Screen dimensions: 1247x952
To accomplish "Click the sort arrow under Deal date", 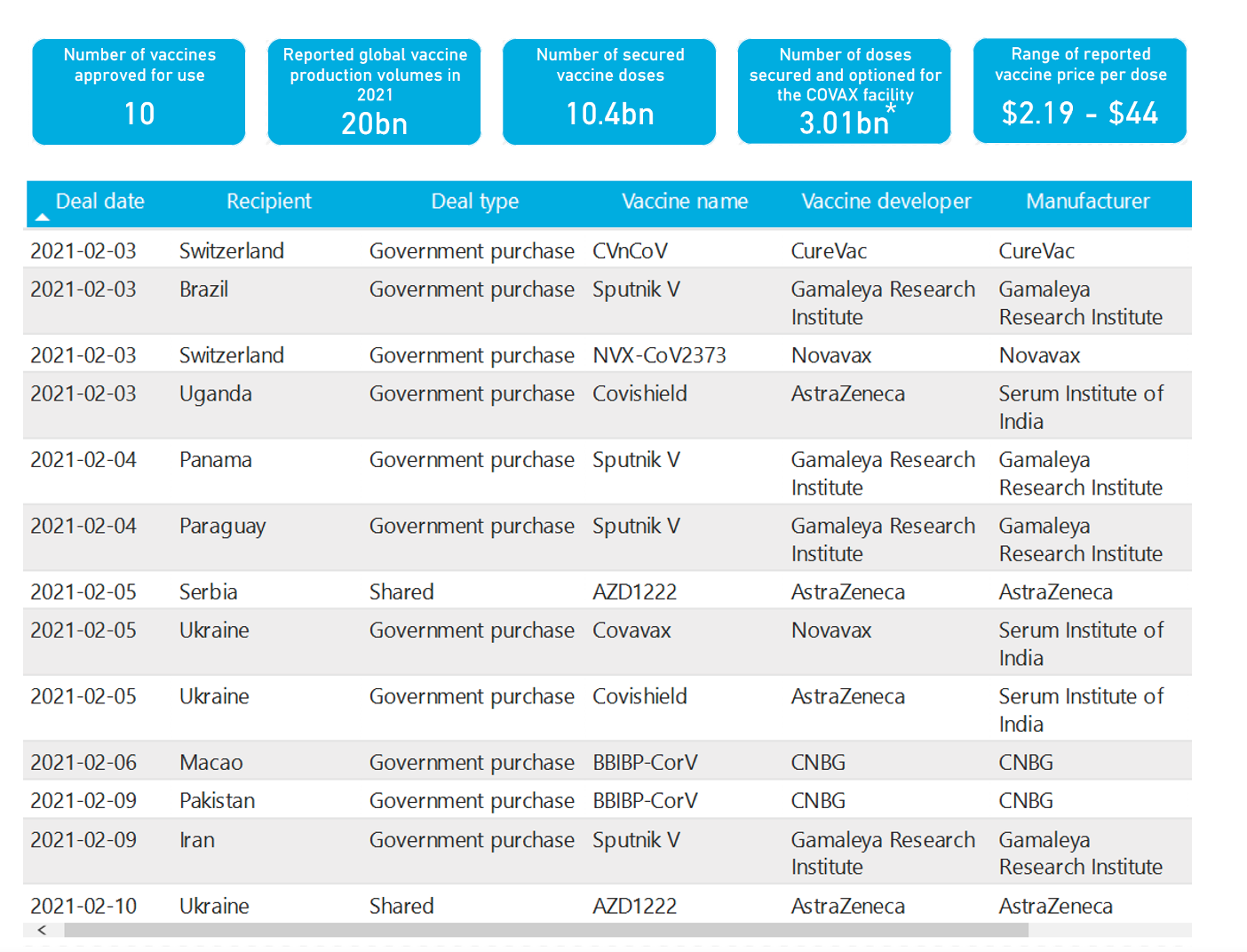I will pyautogui.click(x=42, y=217).
